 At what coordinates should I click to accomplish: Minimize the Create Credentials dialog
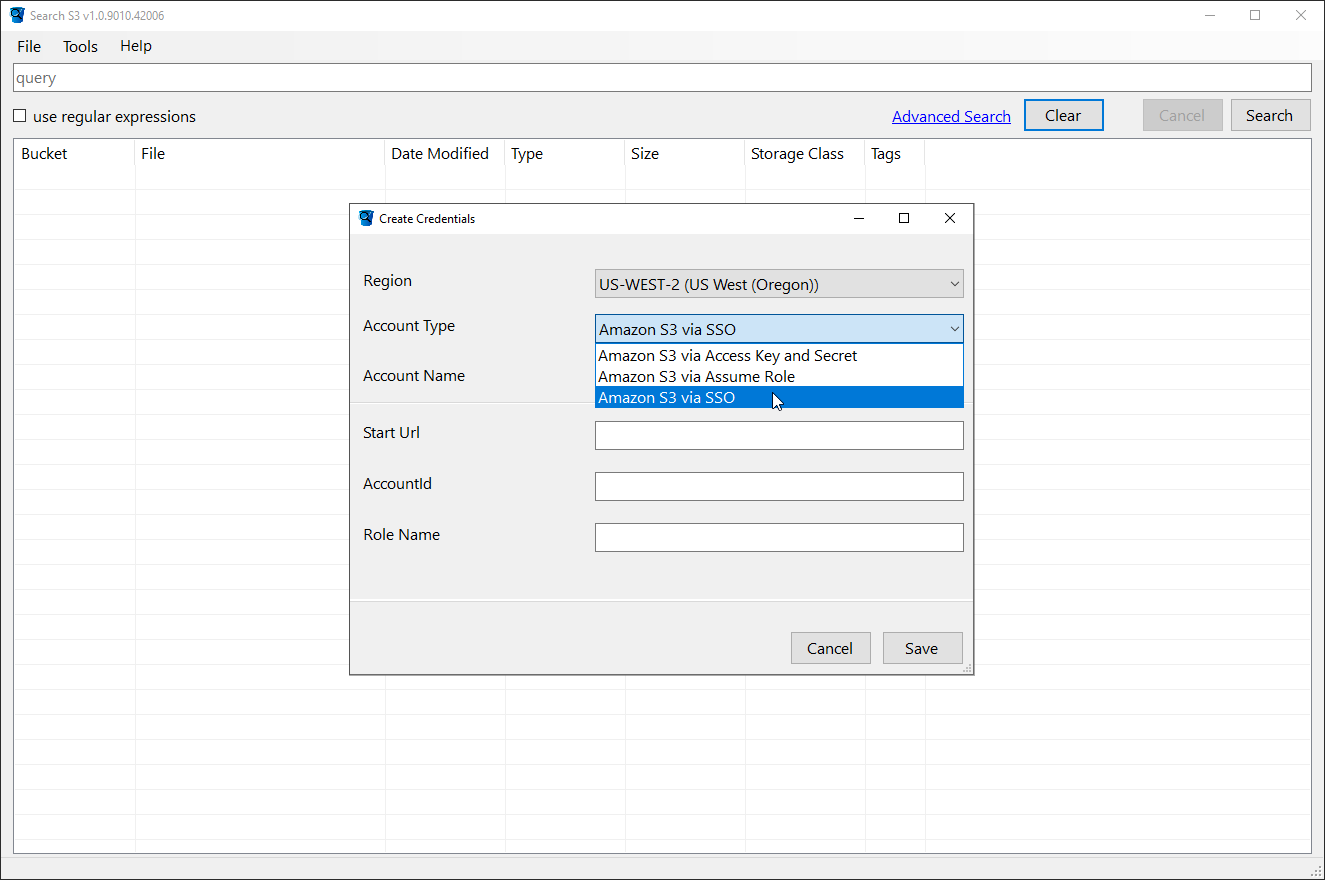pyautogui.click(x=858, y=218)
